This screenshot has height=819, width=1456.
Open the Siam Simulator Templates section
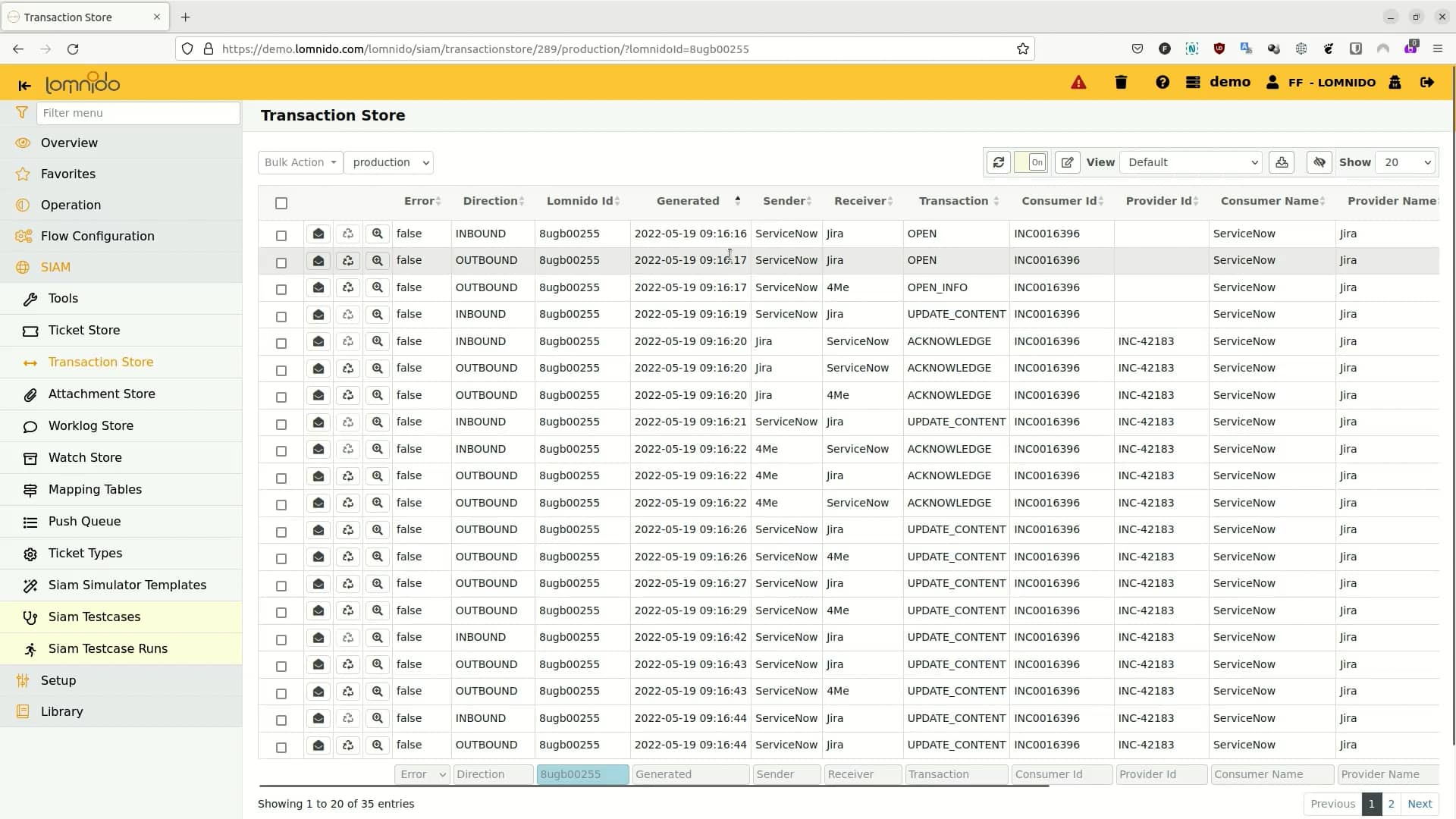(x=127, y=585)
